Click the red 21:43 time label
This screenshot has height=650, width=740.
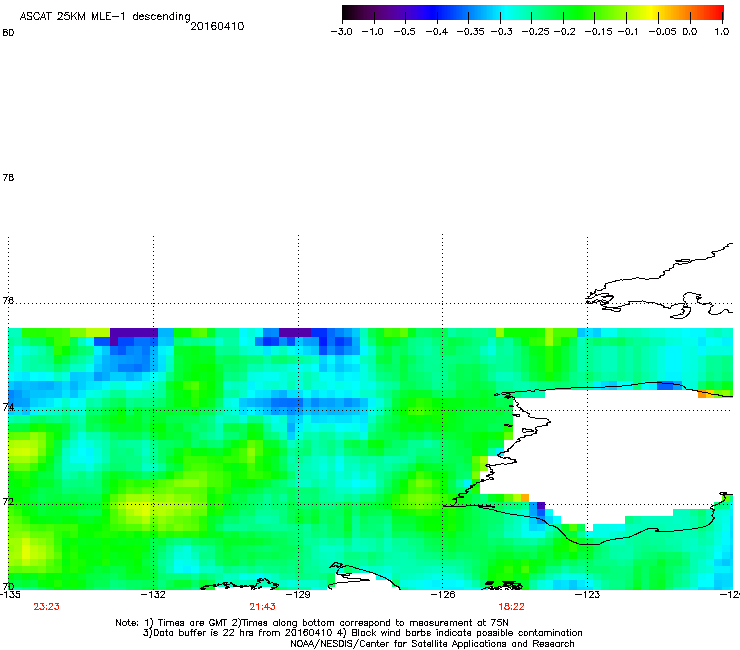click(262, 607)
